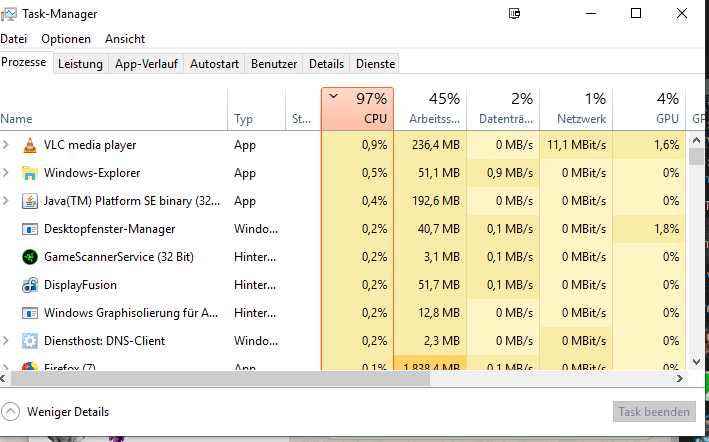The image size is (709, 442).
Task: Expand the Windows-Explorer process group
Action: (6, 173)
